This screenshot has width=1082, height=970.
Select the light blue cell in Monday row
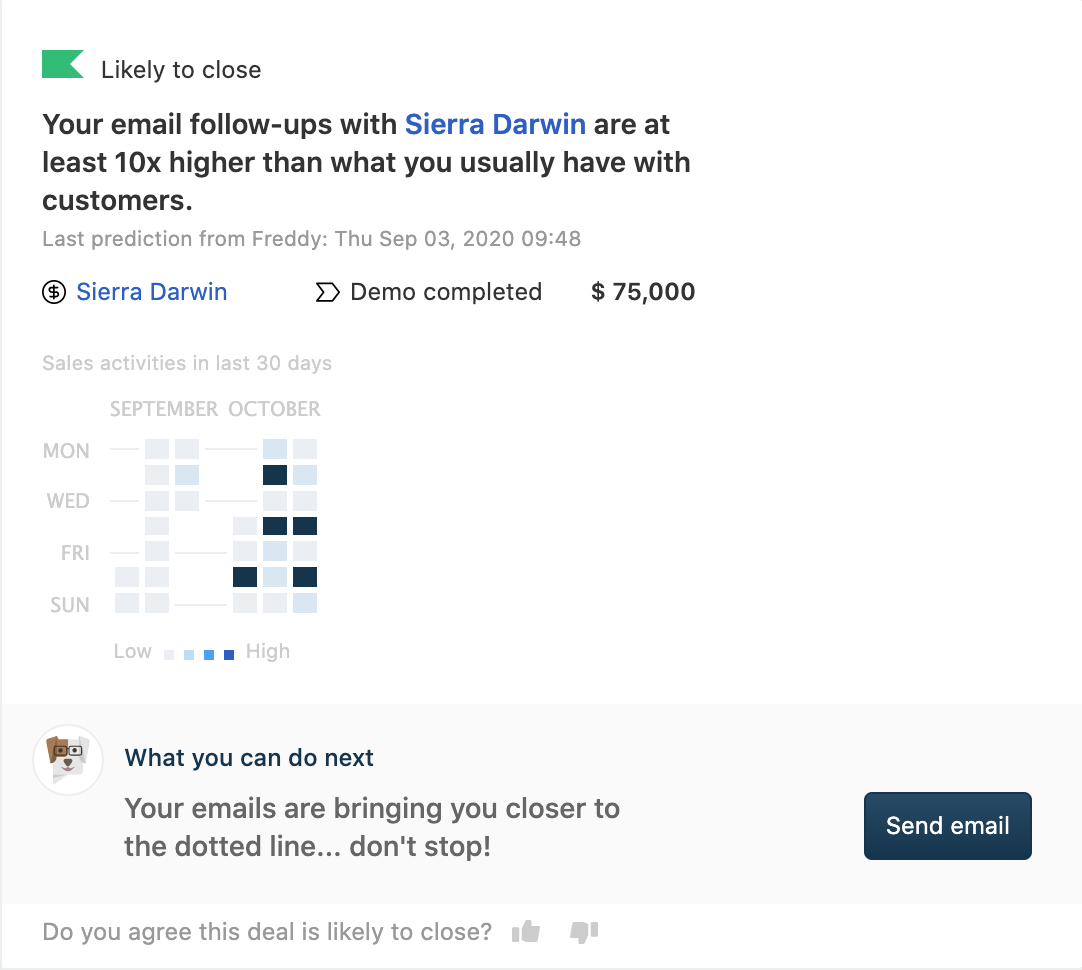(x=275, y=449)
